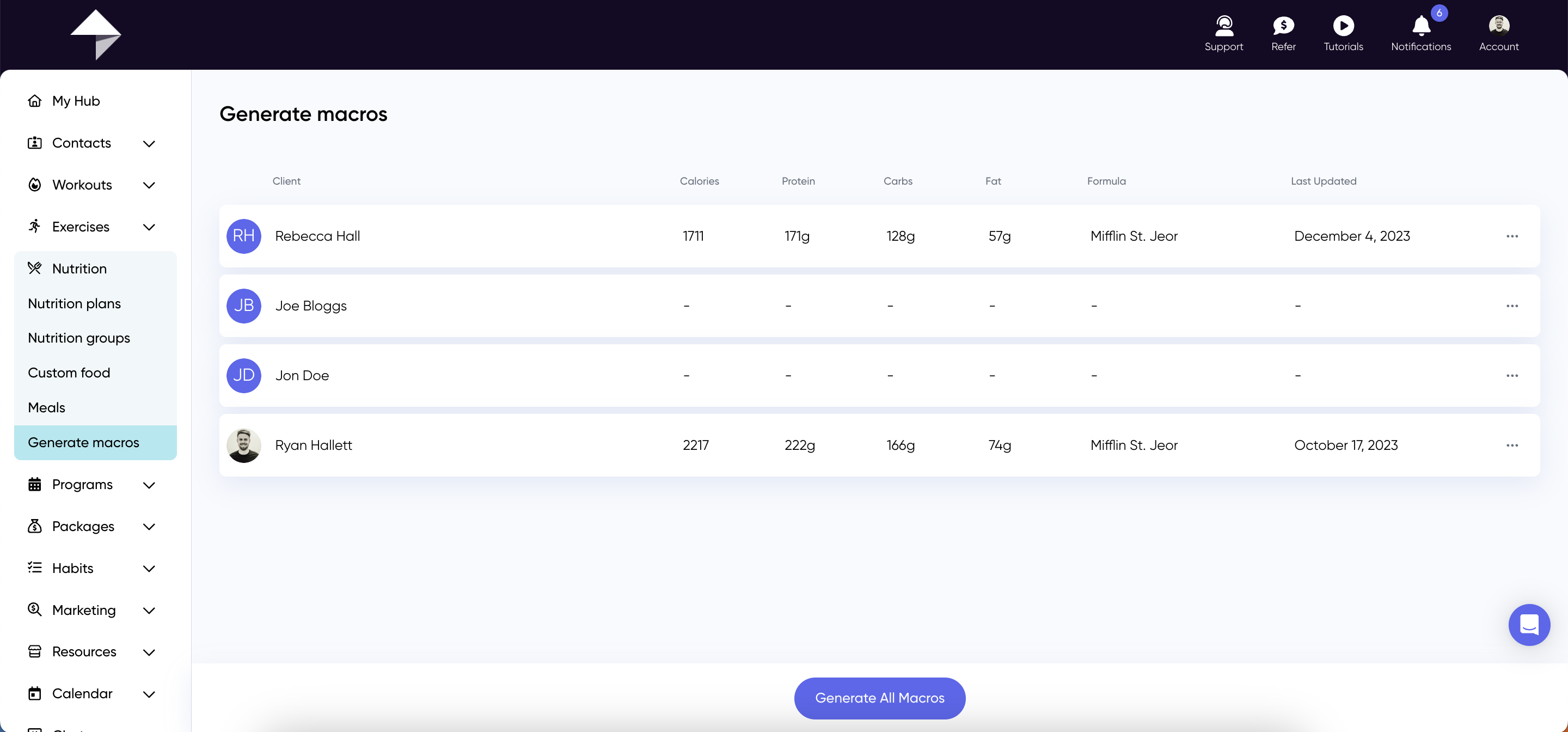1568x732 pixels.
Task: Click the Rebecca Hall client name
Action: tap(317, 236)
